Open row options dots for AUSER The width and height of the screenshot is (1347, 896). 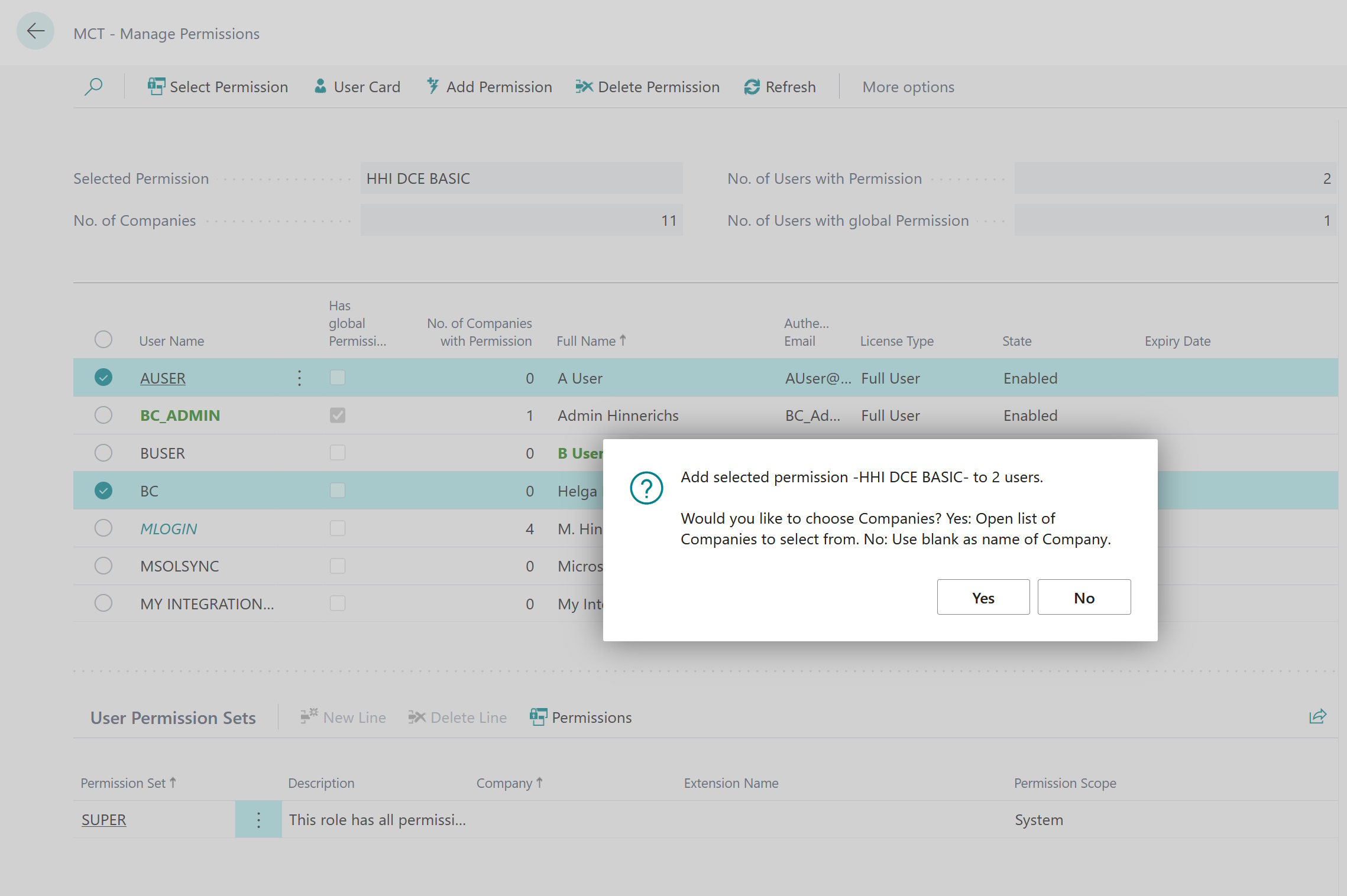(299, 378)
